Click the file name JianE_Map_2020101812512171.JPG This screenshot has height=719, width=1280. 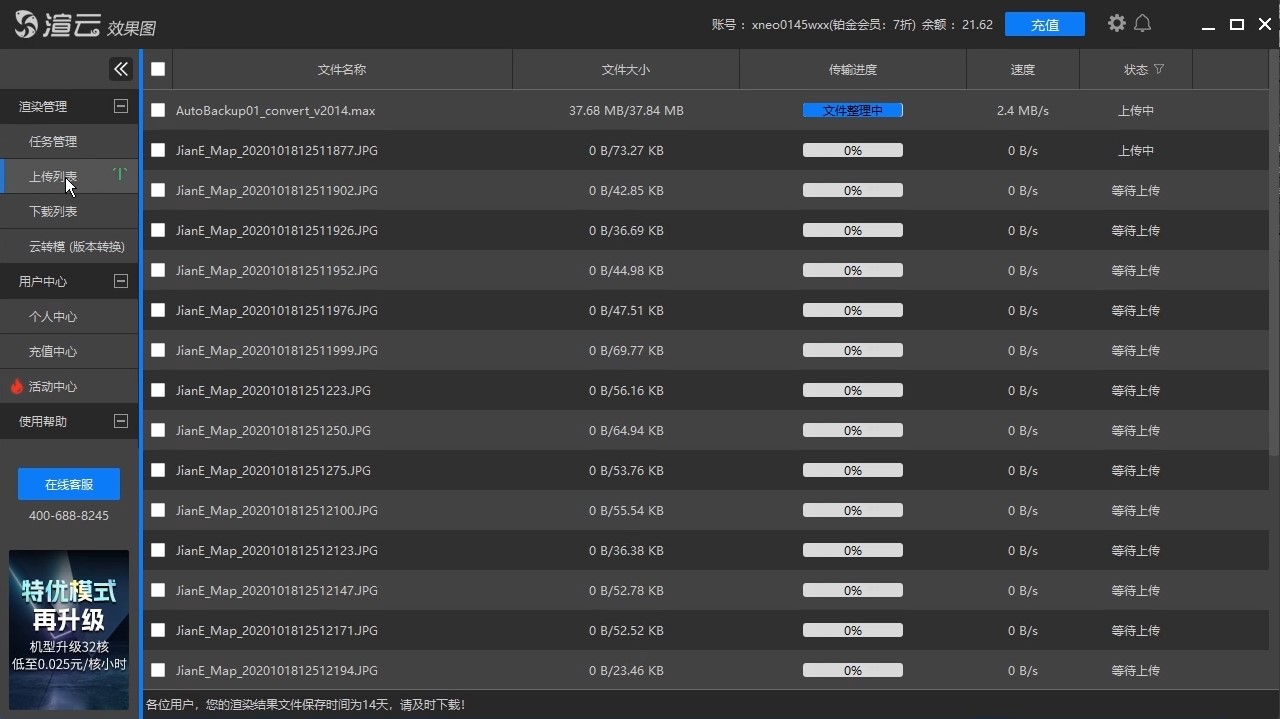pos(277,630)
